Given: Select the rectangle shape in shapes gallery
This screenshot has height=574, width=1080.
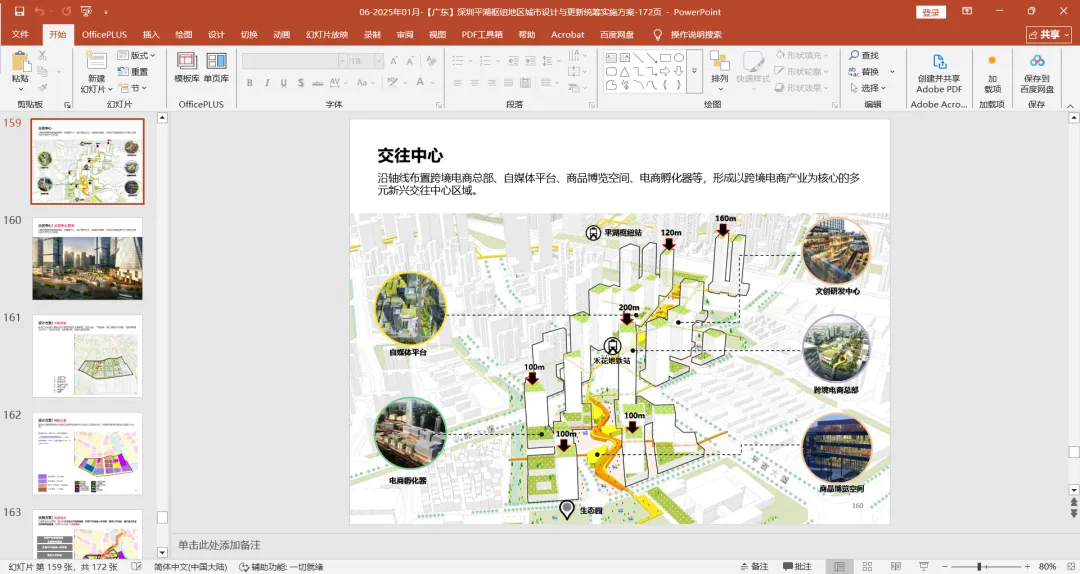Looking at the screenshot, I should [x=665, y=58].
